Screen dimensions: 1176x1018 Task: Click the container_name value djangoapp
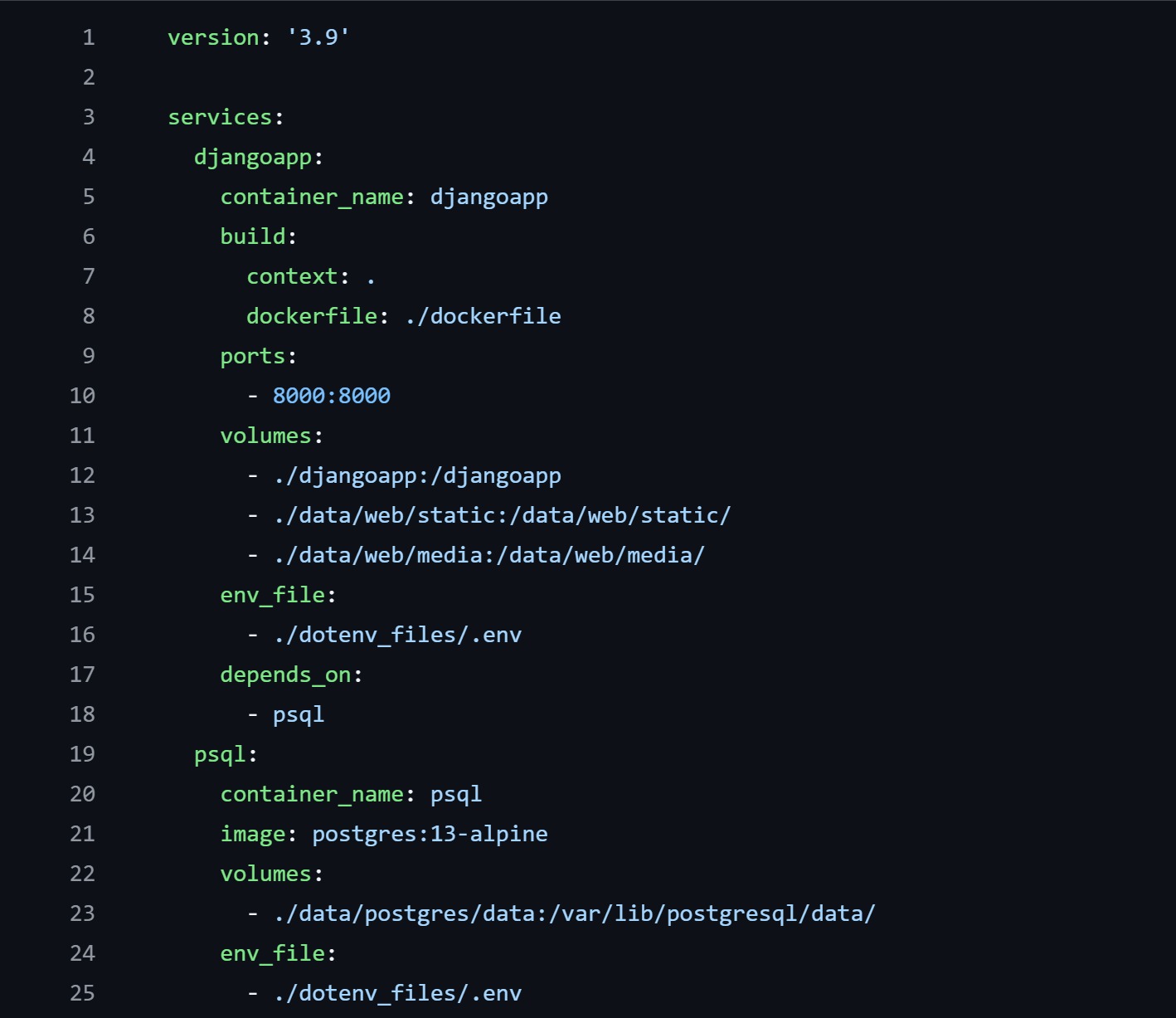click(488, 197)
